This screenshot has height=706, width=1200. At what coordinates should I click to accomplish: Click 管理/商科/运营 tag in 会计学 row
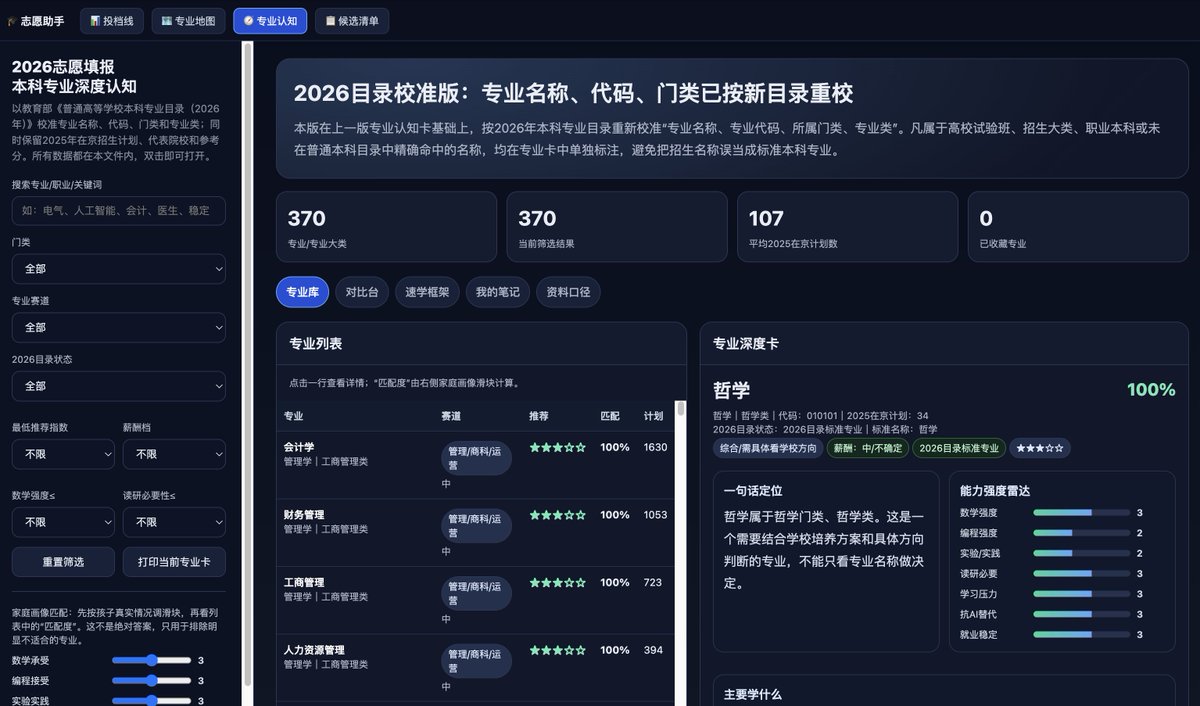[x=476, y=458]
